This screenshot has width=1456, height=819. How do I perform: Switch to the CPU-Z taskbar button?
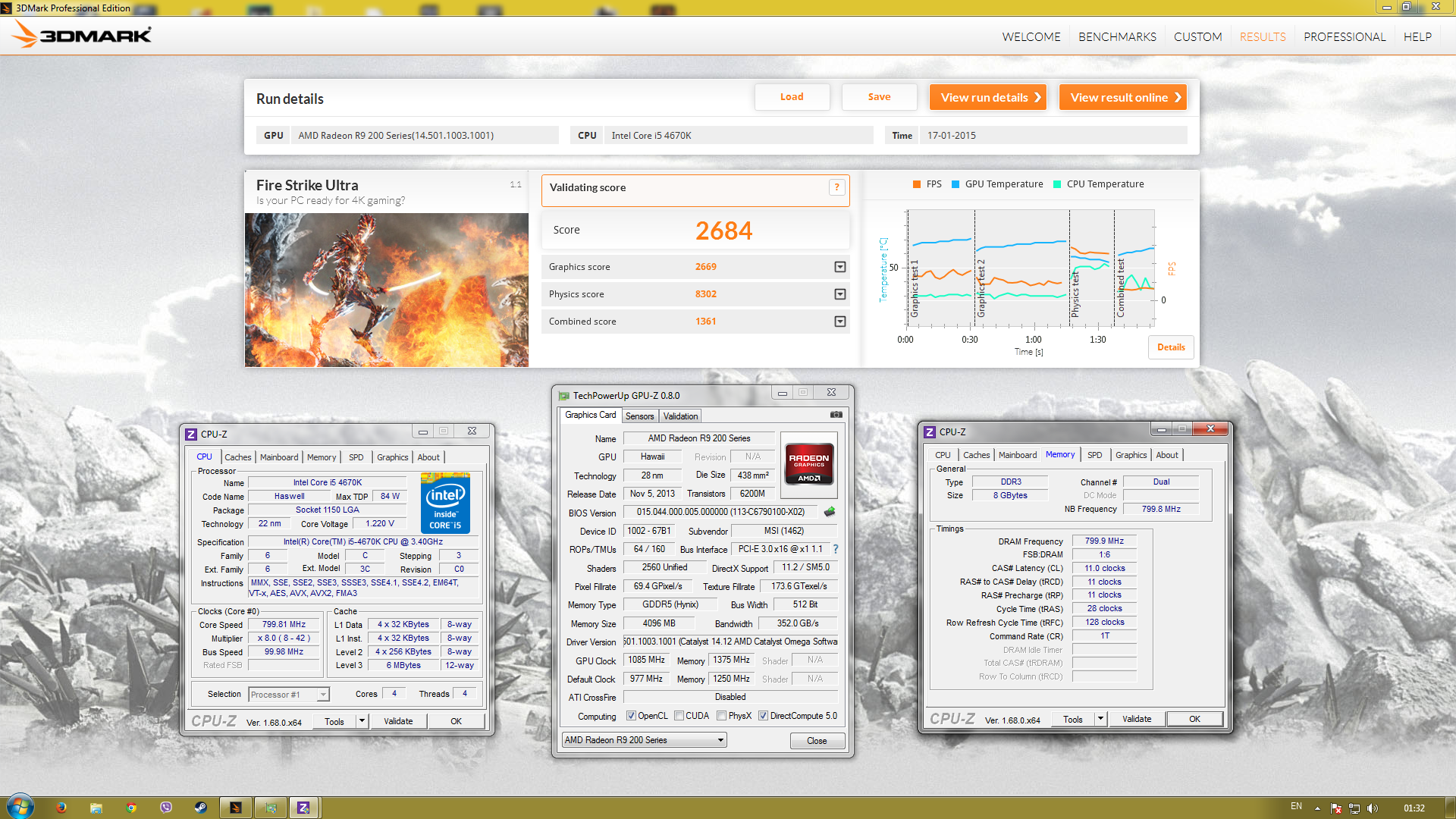pos(304,808)
